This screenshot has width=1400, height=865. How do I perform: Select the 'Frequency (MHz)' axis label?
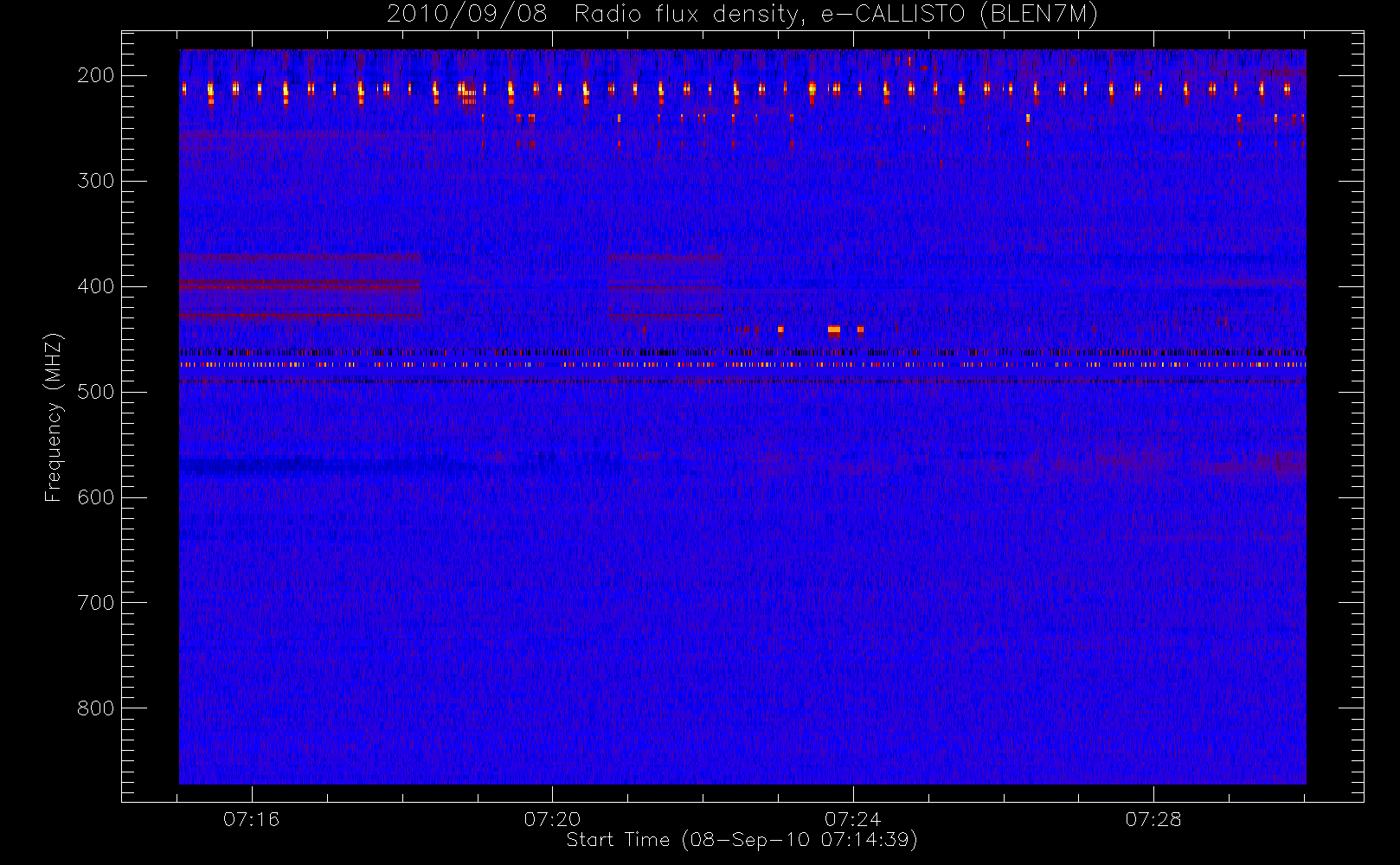pyautogui.click(x=54, y=417)
